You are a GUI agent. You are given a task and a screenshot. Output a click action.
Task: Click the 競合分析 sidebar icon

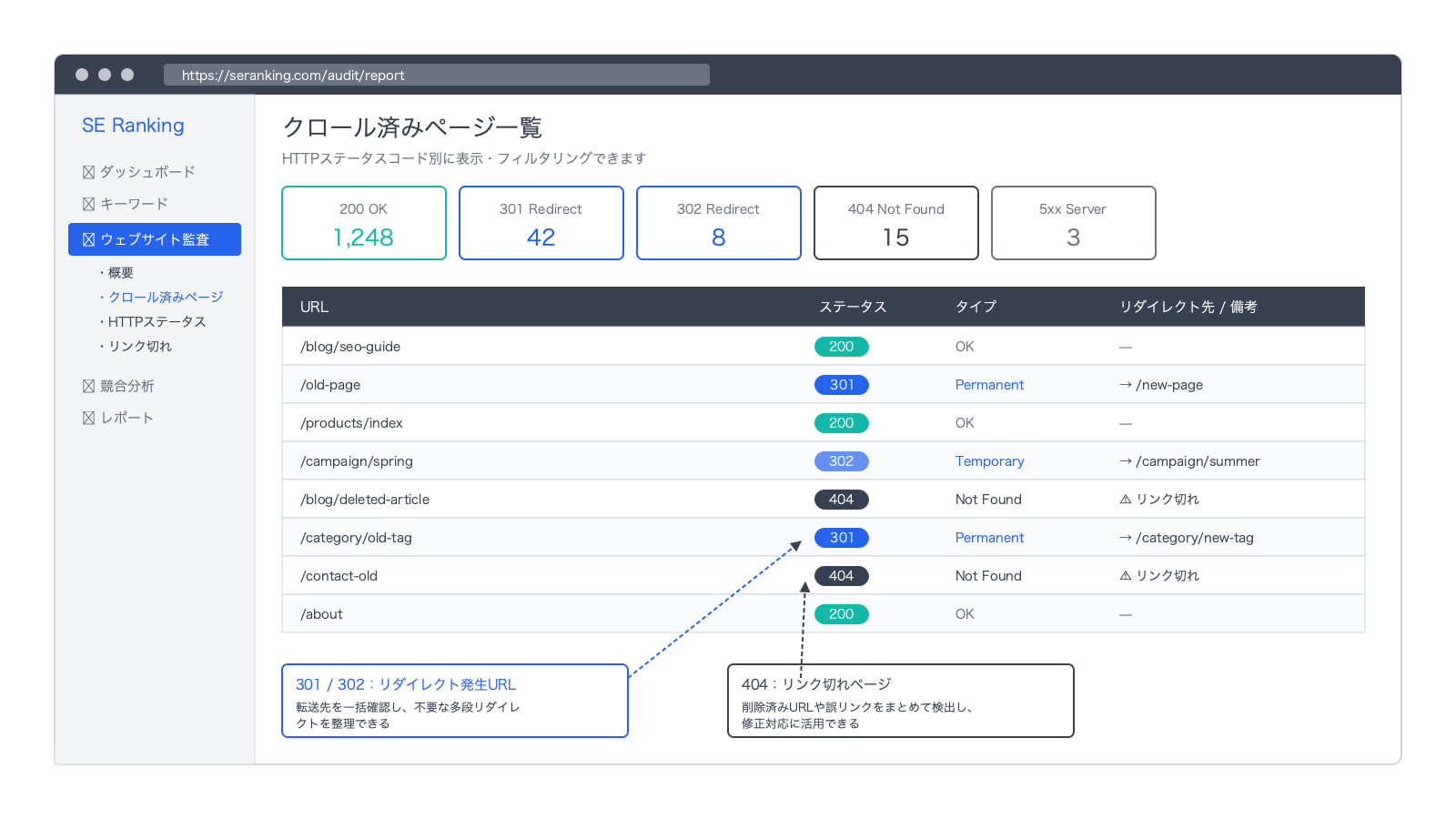point(88,386)
